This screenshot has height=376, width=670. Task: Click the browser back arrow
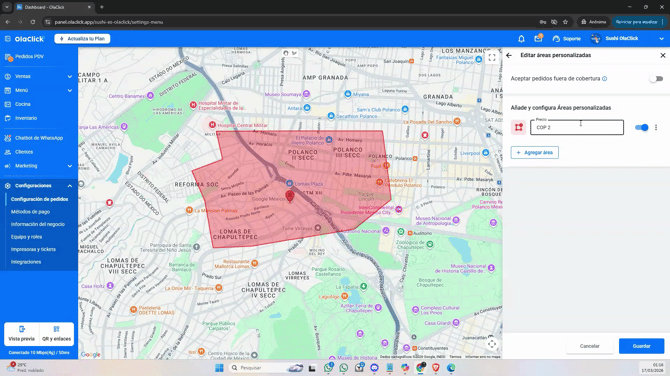[x=8, y=22]
